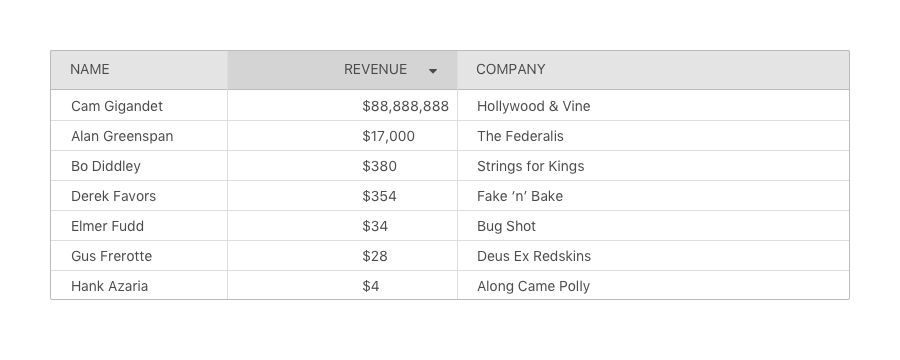Sort by the Revenue column header
900x360 pixels.
[x=342, y=70]
